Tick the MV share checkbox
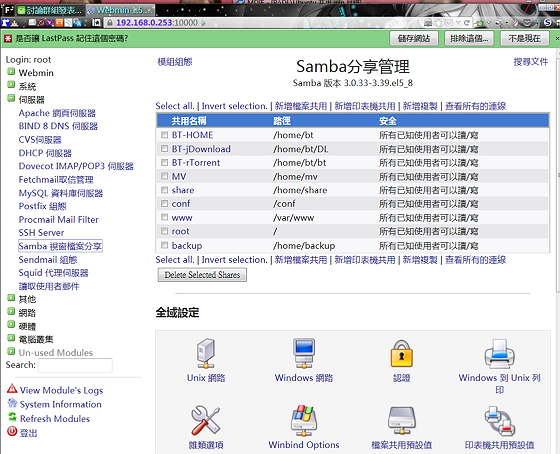This screenshot has height=454, width=560. (x=164, y=176)
